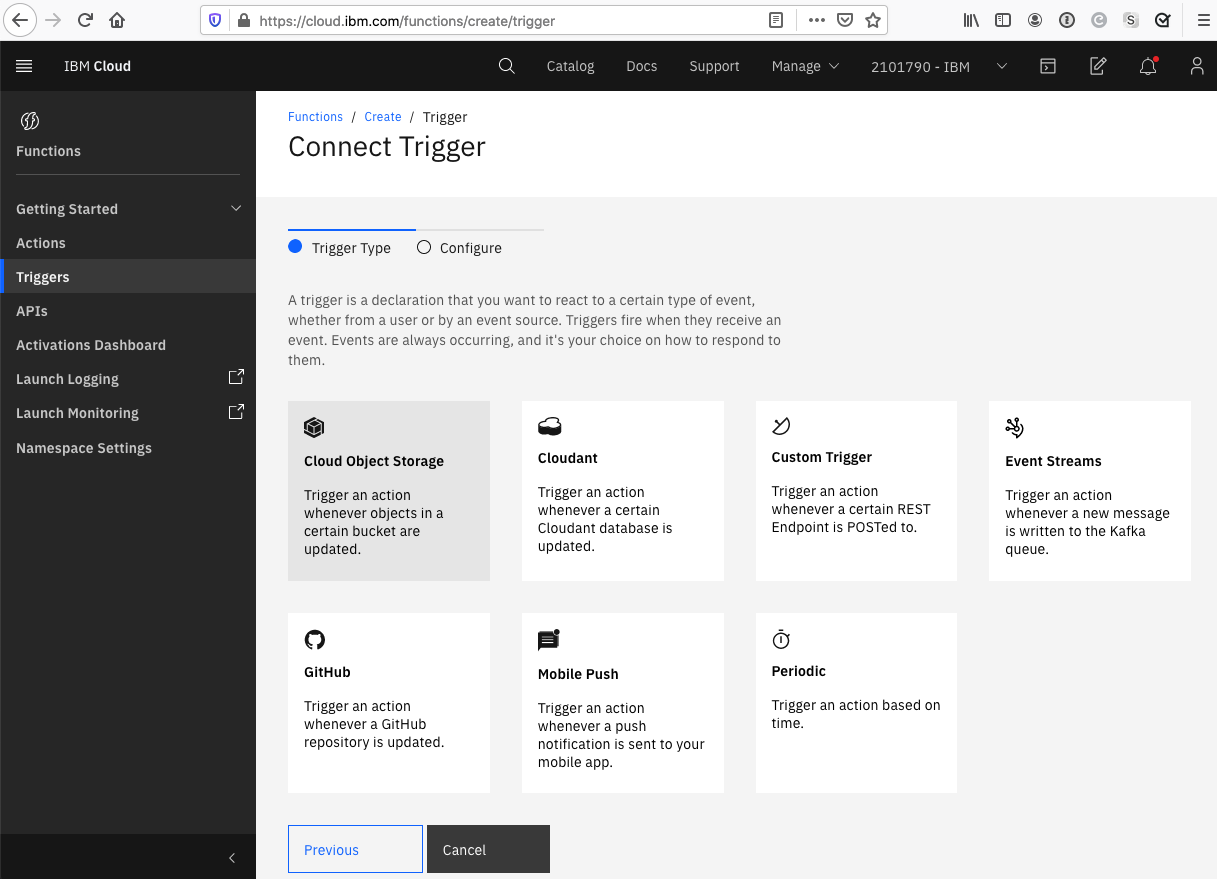The height and width of the screenshot is (879, 1217).
Task: Open the user profile icon
Action: coord(1197,66)
